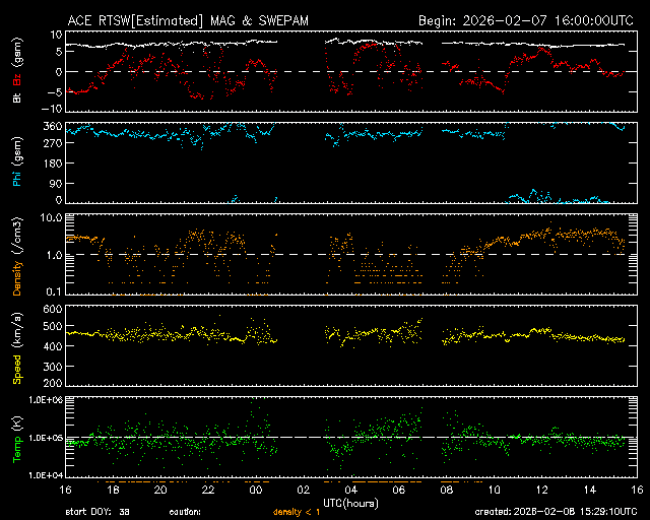Screen dimensions: 650x520
Task: Click the 'Density (/cm3)' axis label
Action: [17, 256]
